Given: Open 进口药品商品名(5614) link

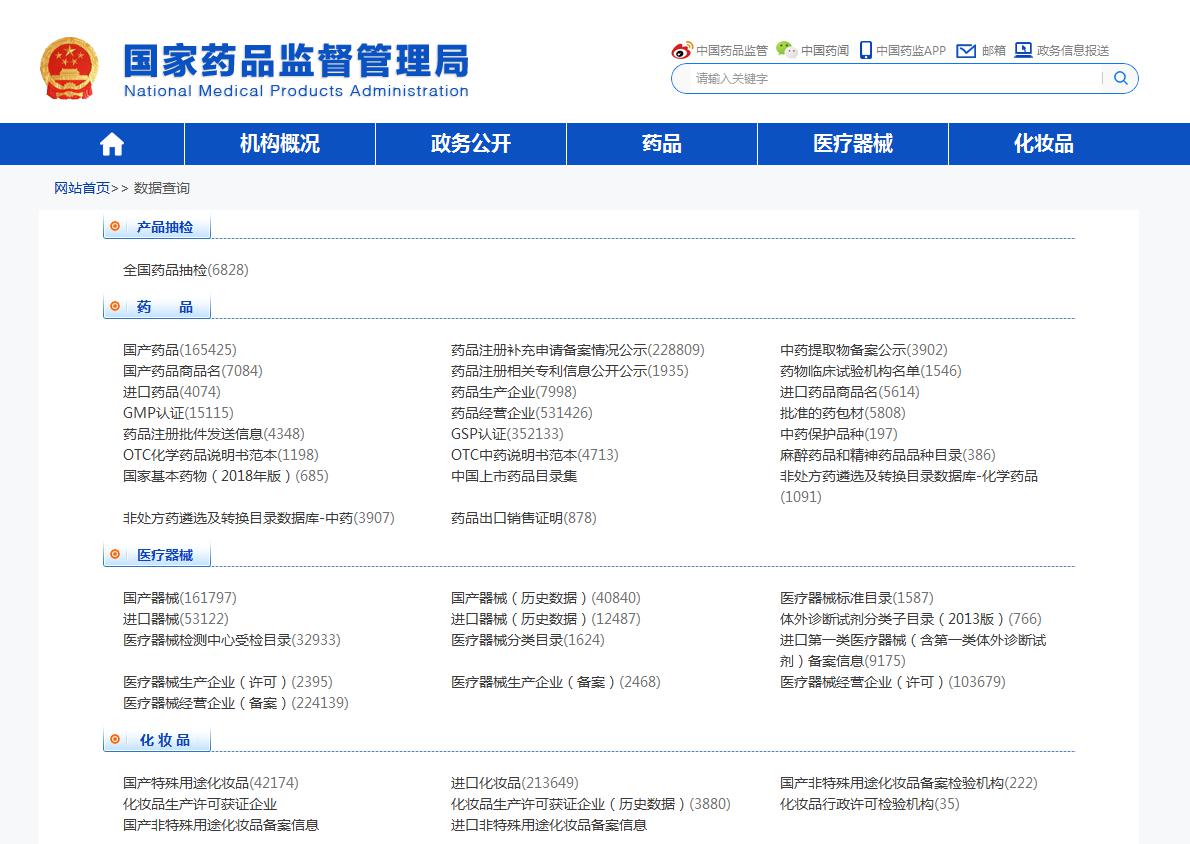Looking at the screenshot, I should coord(849,392).
